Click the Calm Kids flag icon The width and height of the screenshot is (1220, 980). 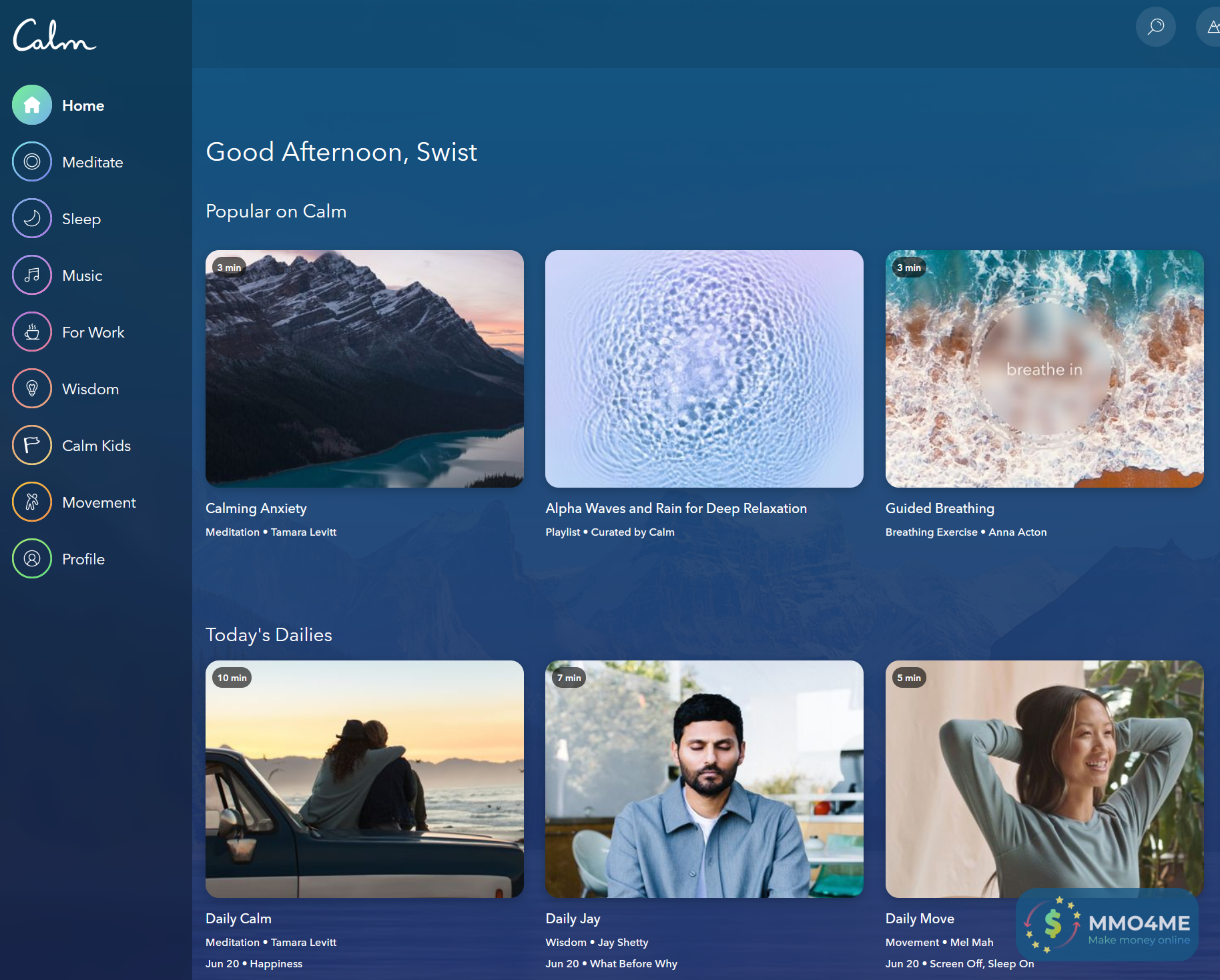click(x=32, y=445)
